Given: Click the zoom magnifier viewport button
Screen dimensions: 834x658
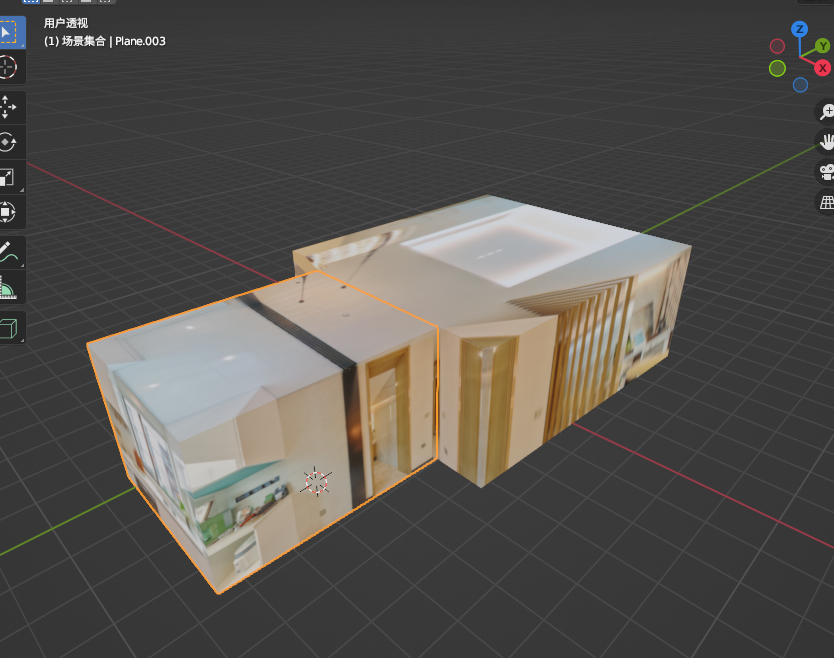Looking at the screenshot, I should pyautogui.click(x=826, y=111).
